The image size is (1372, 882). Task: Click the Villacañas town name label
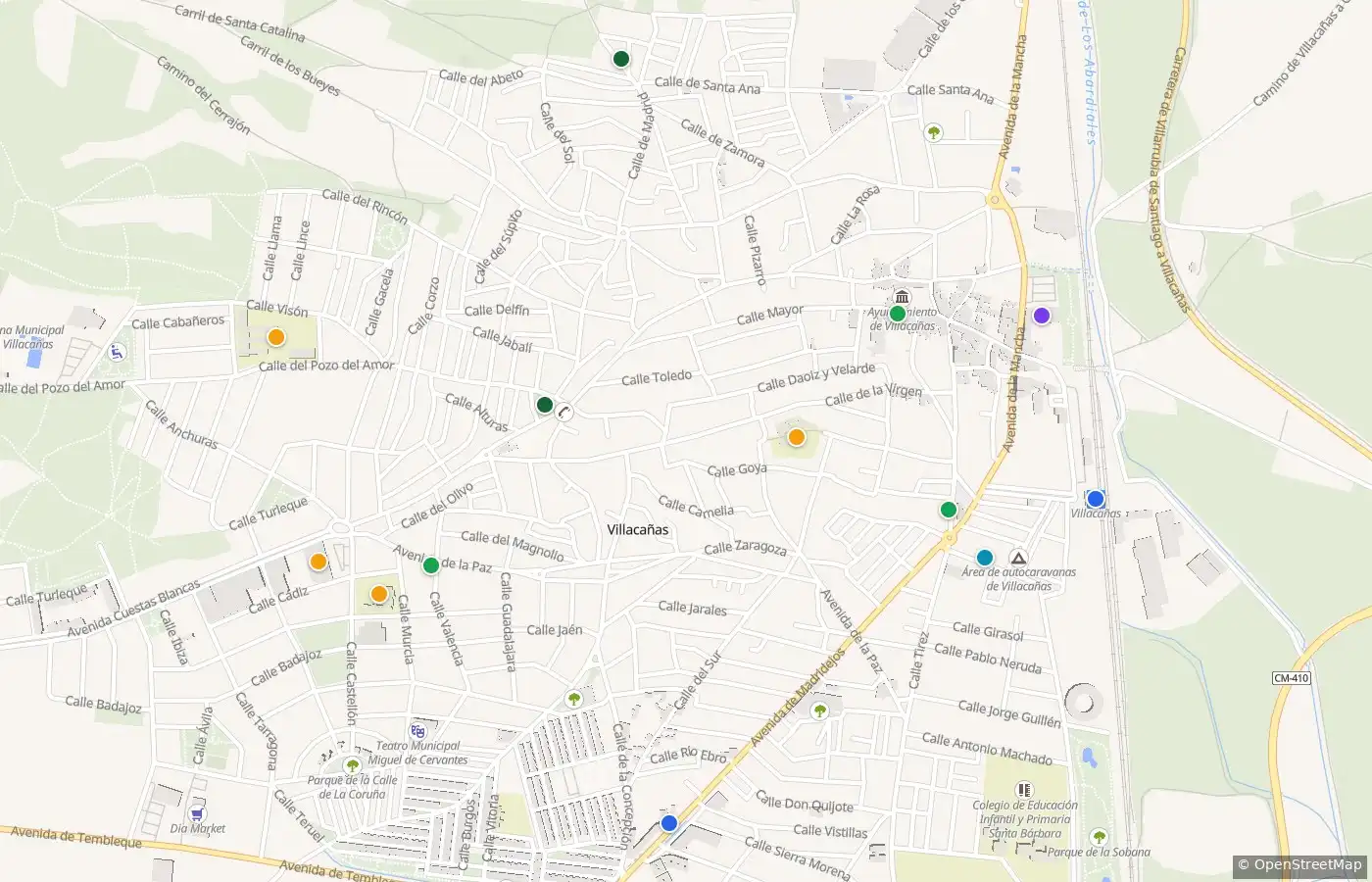click(637, 529)
